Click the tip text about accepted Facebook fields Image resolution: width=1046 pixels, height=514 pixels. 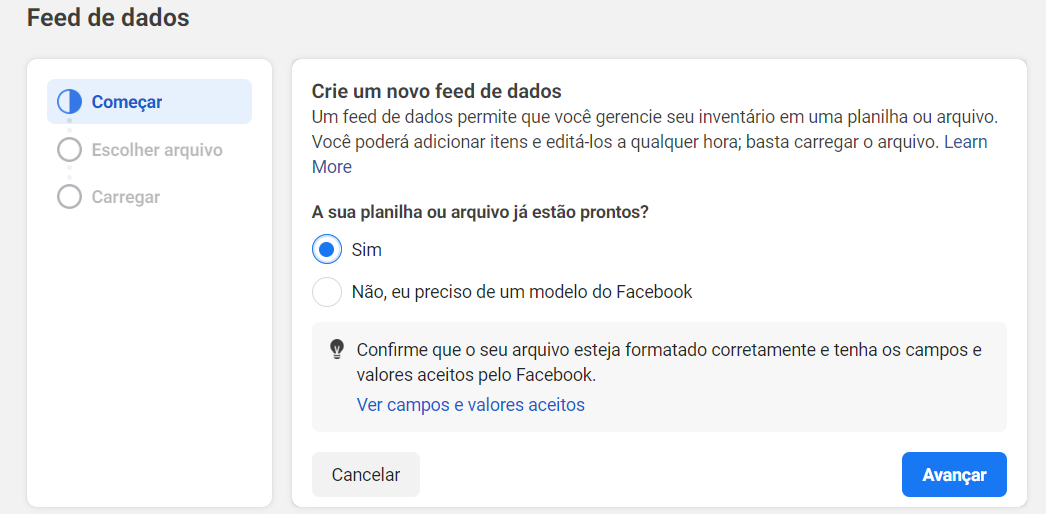point(668,362)
